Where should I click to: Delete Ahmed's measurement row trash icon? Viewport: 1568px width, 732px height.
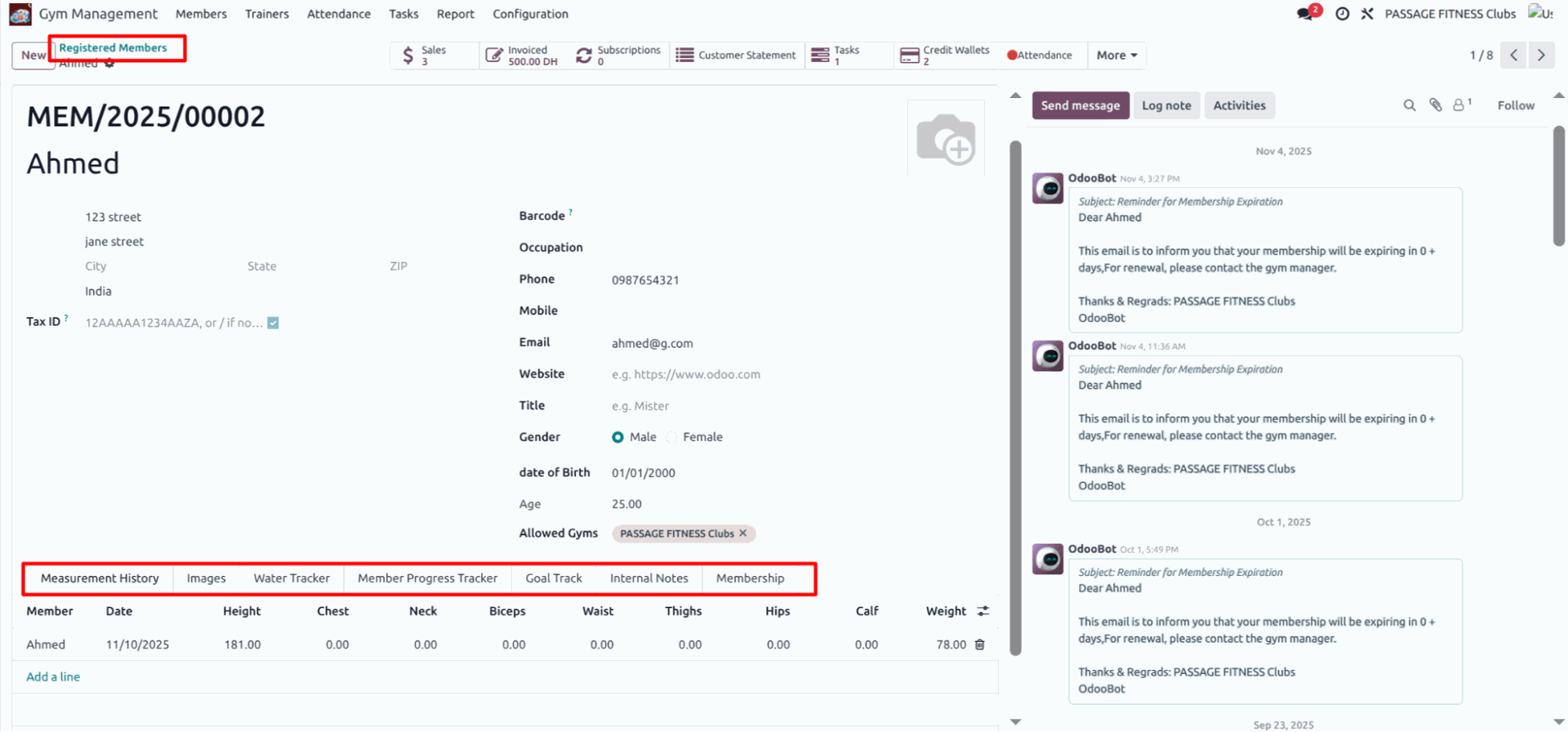click(x=980, y=645)
